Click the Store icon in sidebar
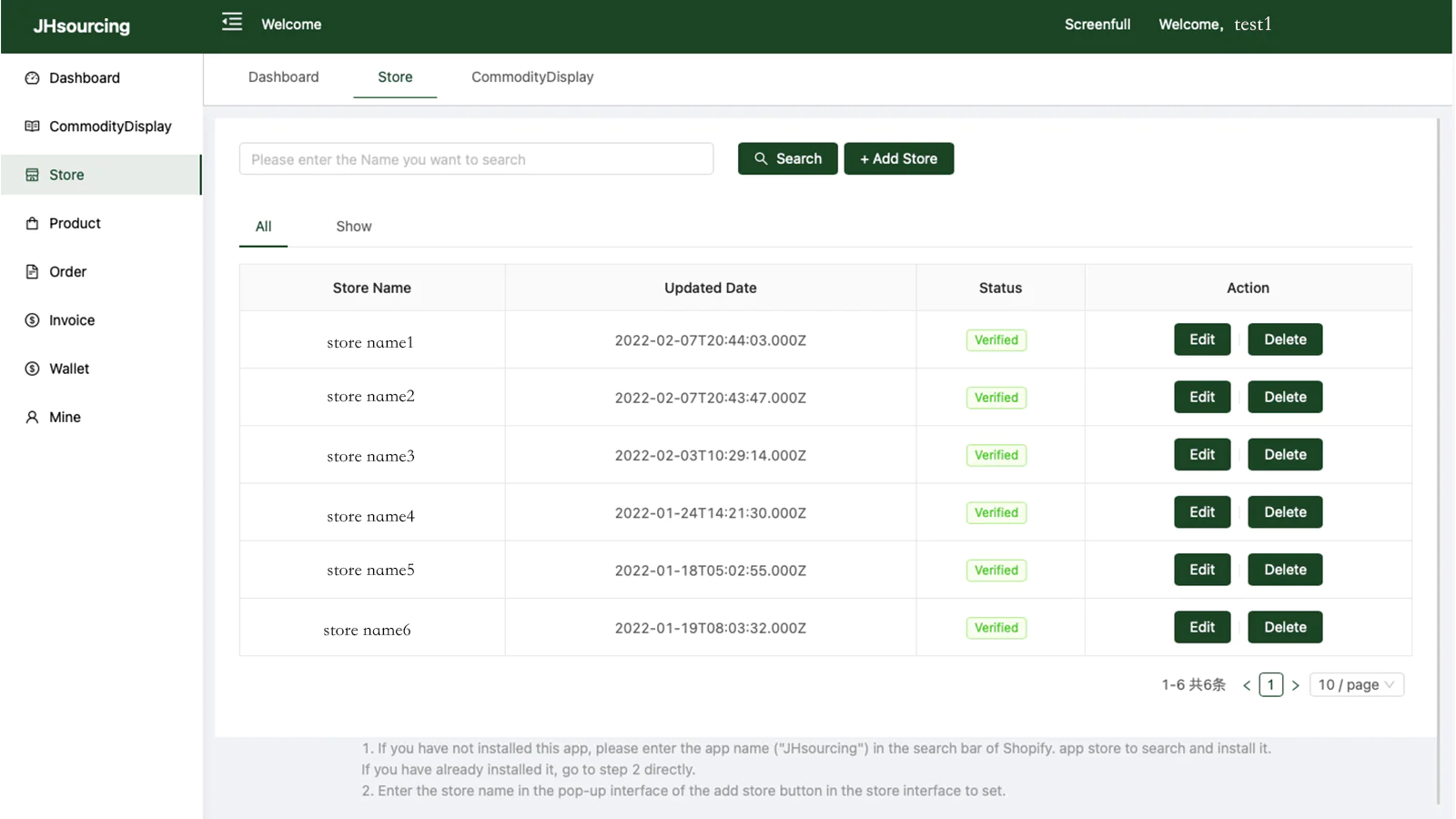The image size is (1456, 819). pyautogui.click(x=32, y=175)
